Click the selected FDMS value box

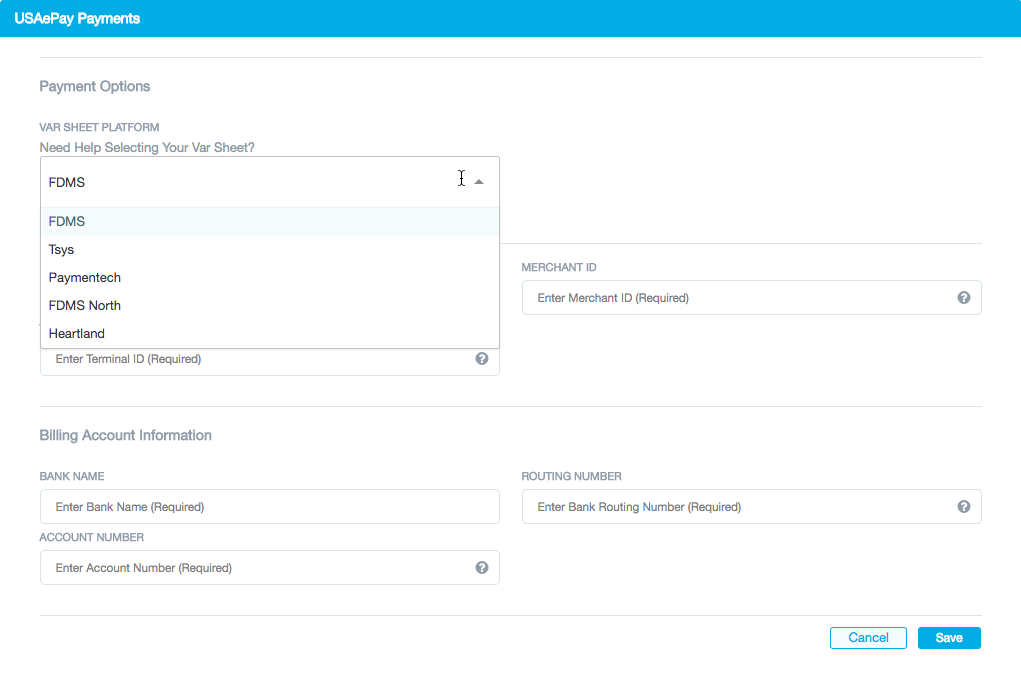click(x=270, y=182)
